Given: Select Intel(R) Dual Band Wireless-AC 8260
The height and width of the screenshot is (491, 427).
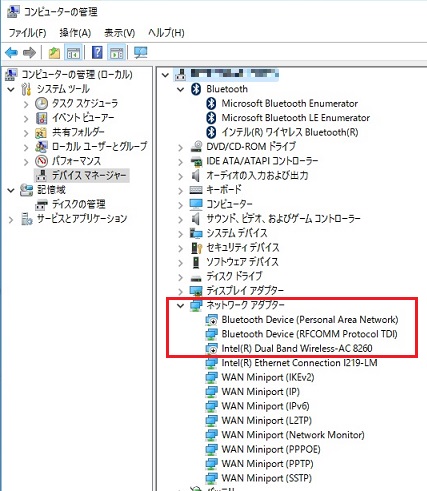Looking at the screenshot, I should coord(297,349).
